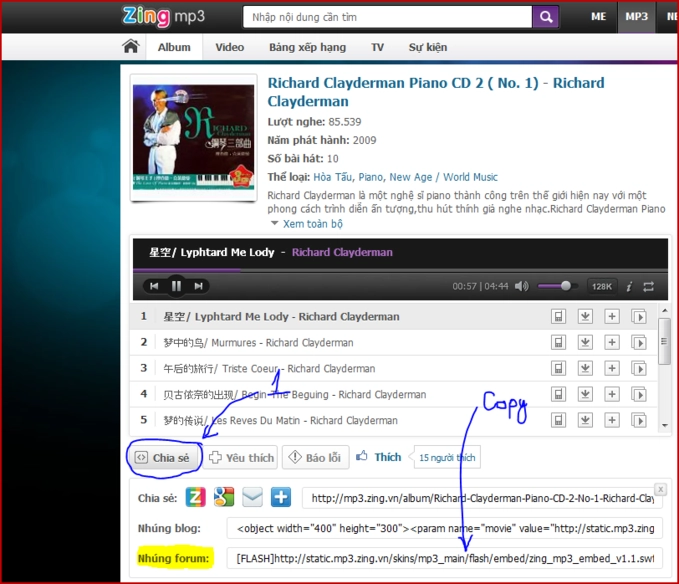Skip to the next track
The width and height of the screenshot is (679, 584).
pos(199,286)
